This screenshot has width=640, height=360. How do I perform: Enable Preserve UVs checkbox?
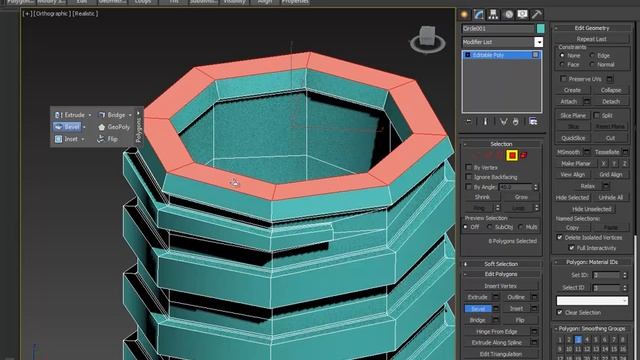coord(564,79)
